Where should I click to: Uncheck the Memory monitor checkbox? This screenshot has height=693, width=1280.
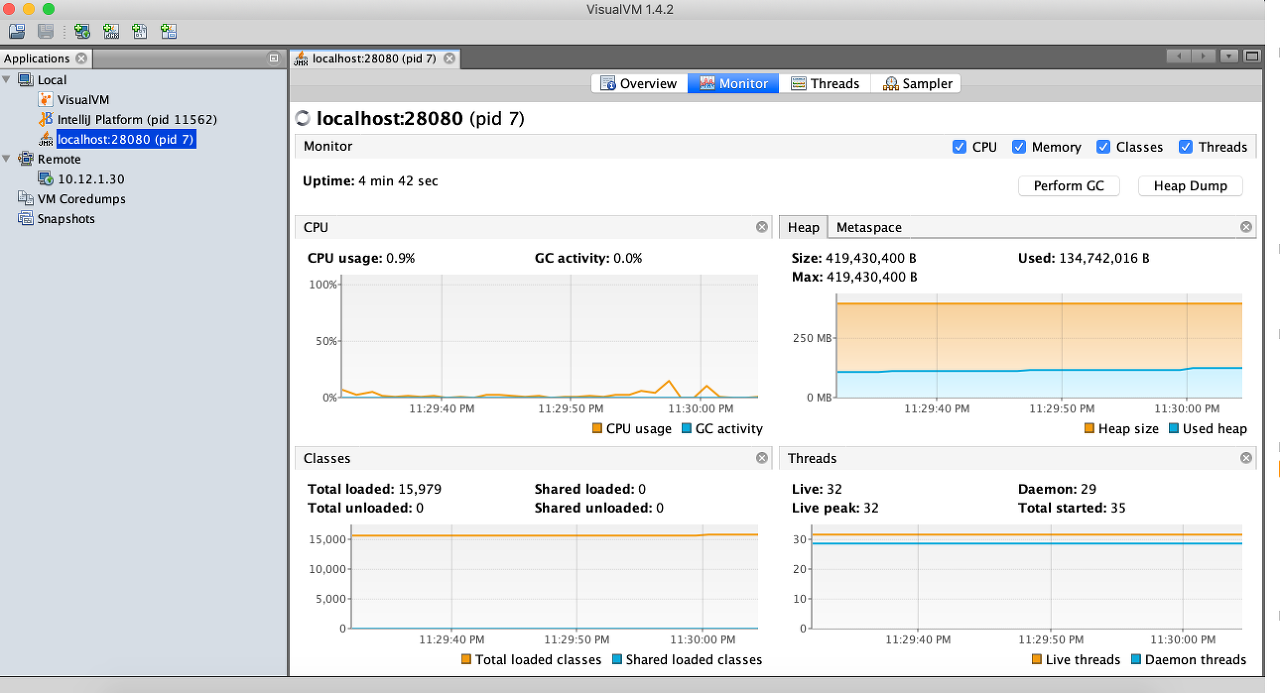pyautogui.click(x=1019, y=147)
